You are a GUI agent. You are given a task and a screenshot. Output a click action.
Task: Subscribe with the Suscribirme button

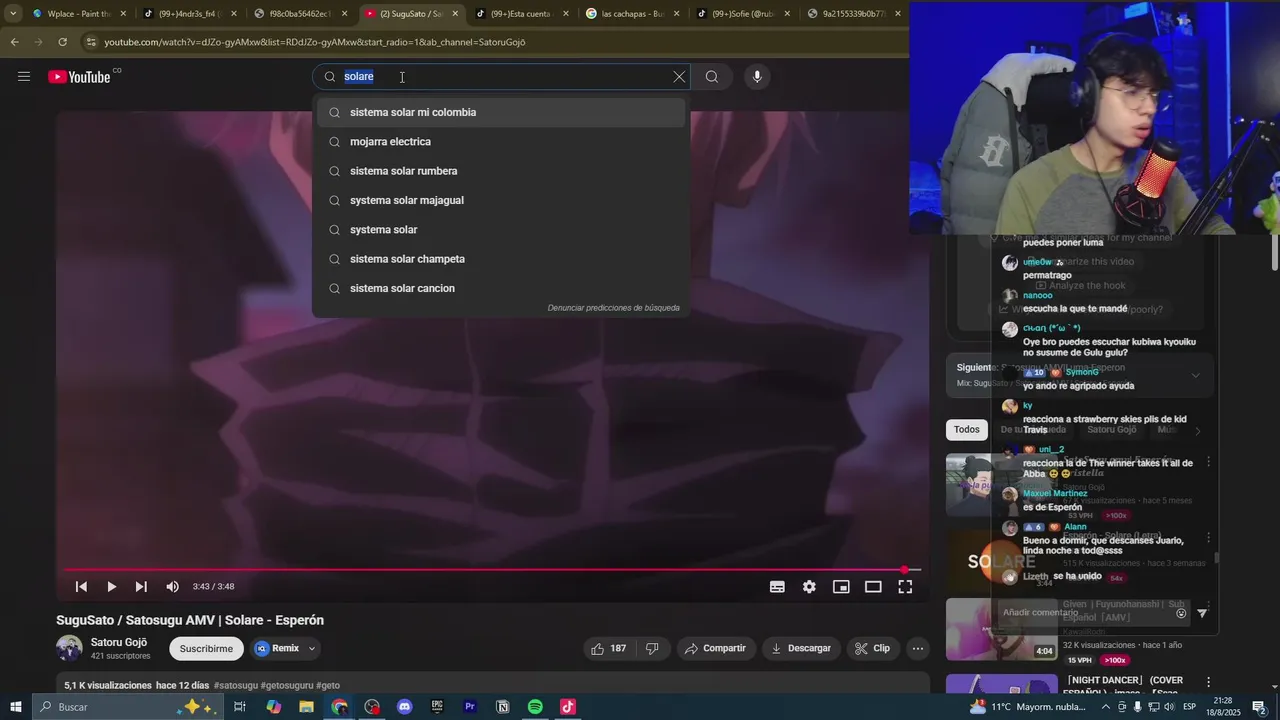point(206,649)
